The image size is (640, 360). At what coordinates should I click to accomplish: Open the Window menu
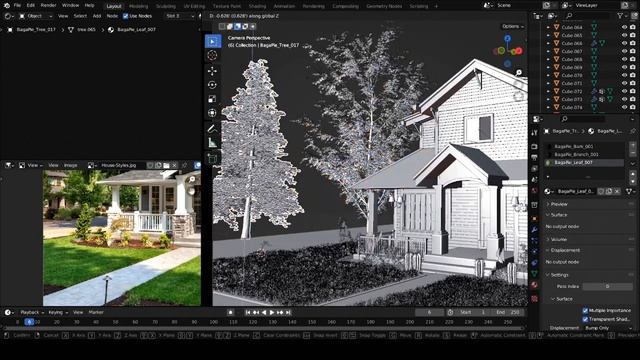(71, 5)
